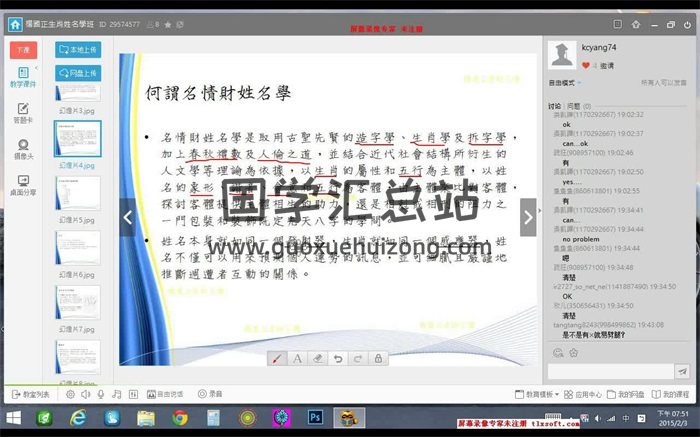This screenshot has width=700, height=437.
Task: Click the redo arrow in annotation toolbar
Action: click(358, 358)
